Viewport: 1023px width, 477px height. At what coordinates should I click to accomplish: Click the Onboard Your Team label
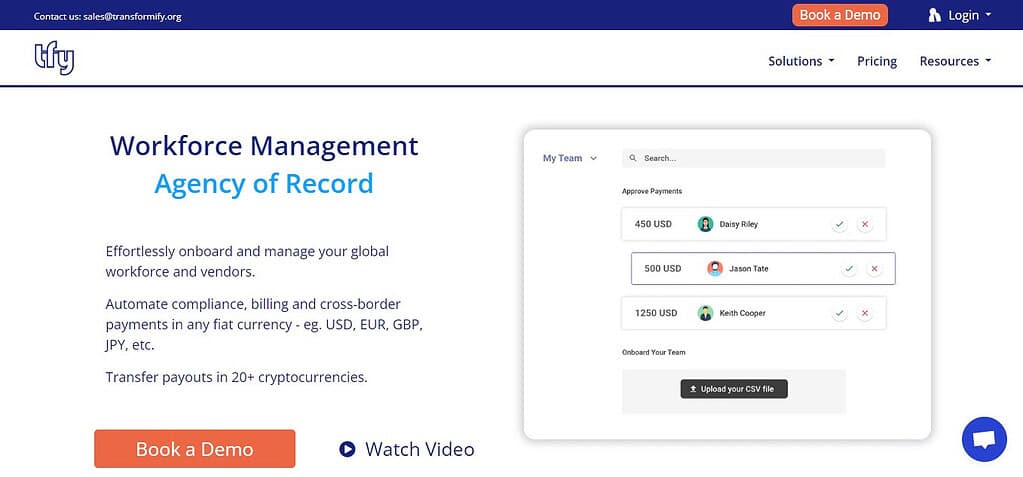pos(654,352)
